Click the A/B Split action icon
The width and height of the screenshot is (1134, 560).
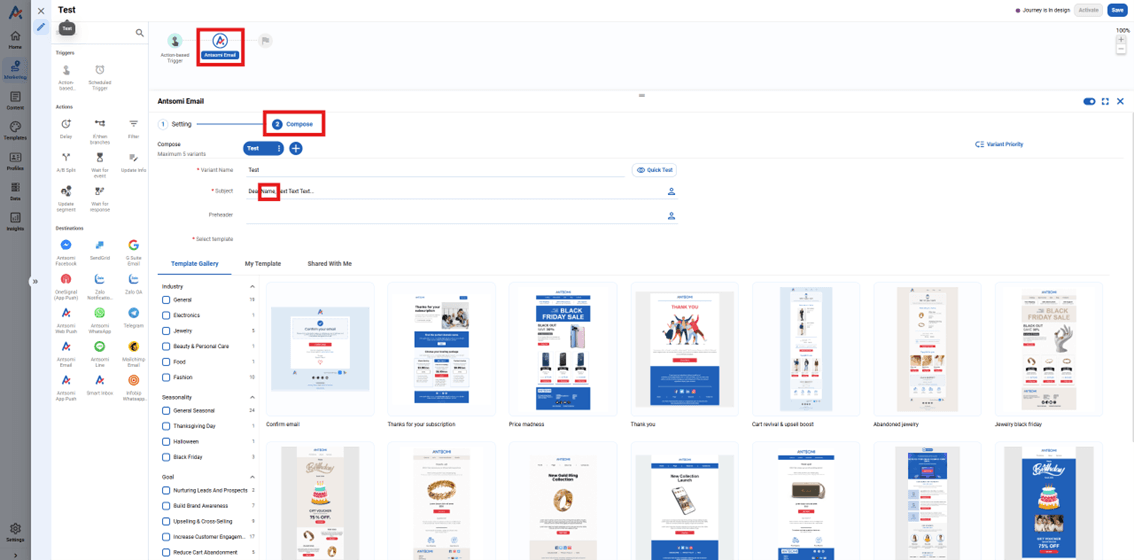(x=66, y=158)
